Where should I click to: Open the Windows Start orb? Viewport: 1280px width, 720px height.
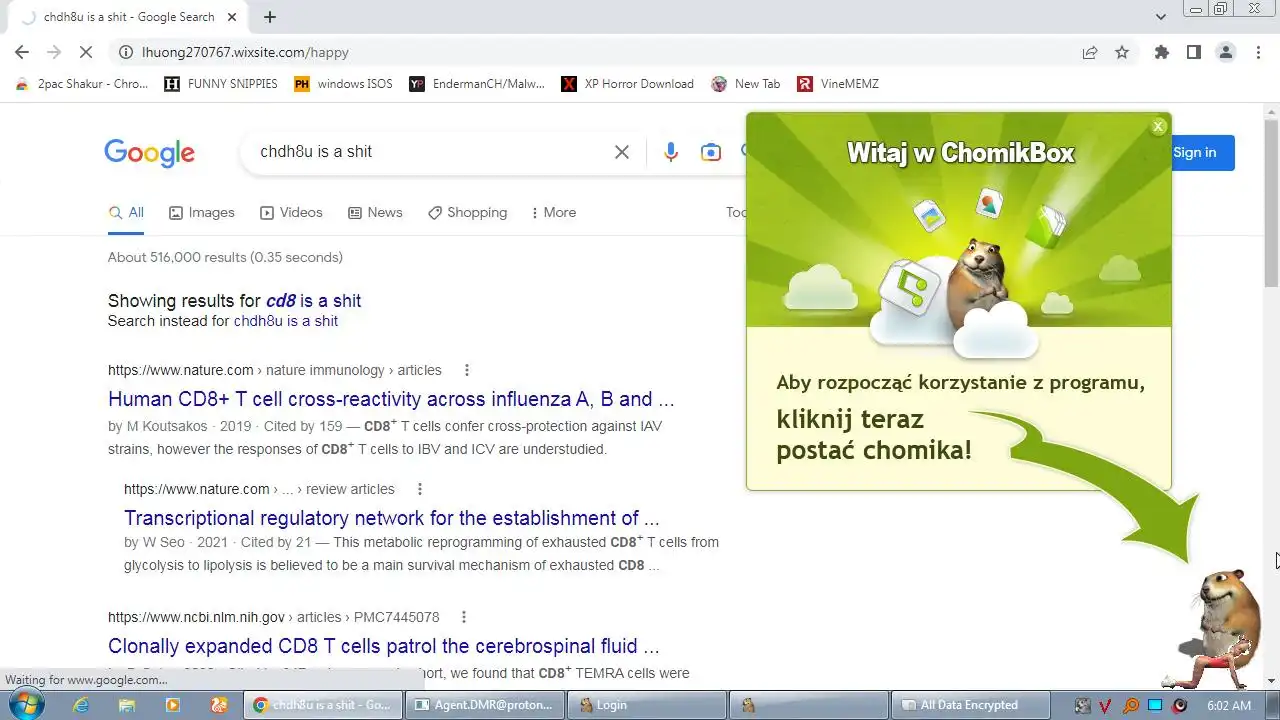tap(25, 704)
